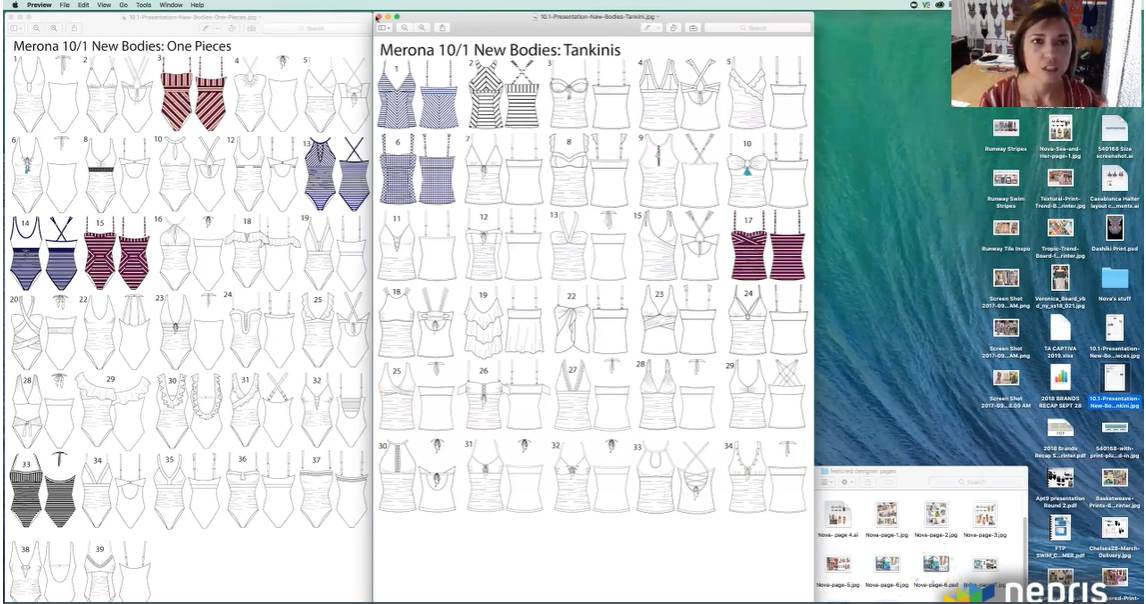Open Finder action gear menu
The height and width of the screenshot is (604, 1146).
coord(847,482)
